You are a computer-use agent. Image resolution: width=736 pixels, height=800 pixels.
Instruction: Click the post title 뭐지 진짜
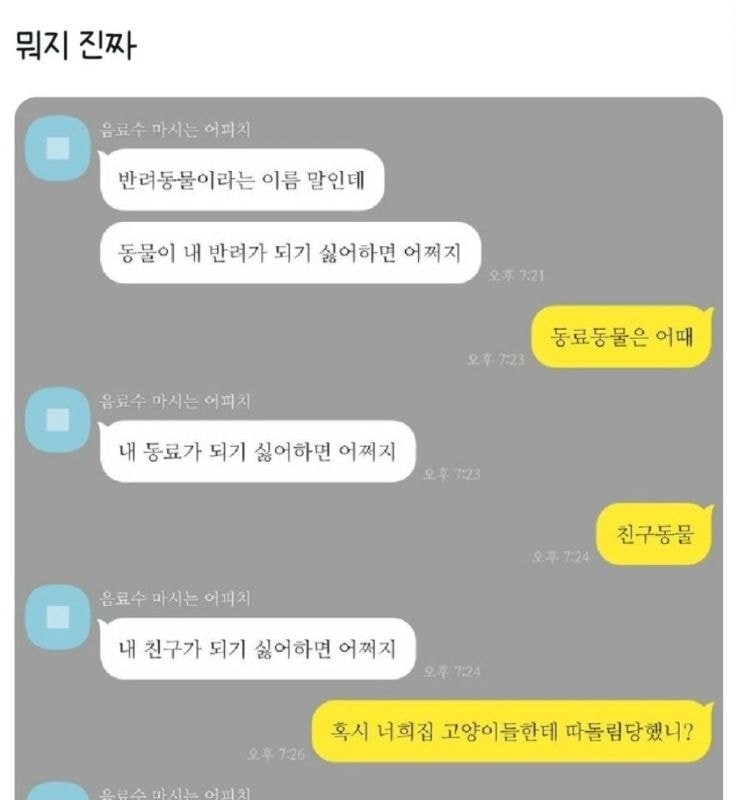pyautogui.click(x=75, y=45)
